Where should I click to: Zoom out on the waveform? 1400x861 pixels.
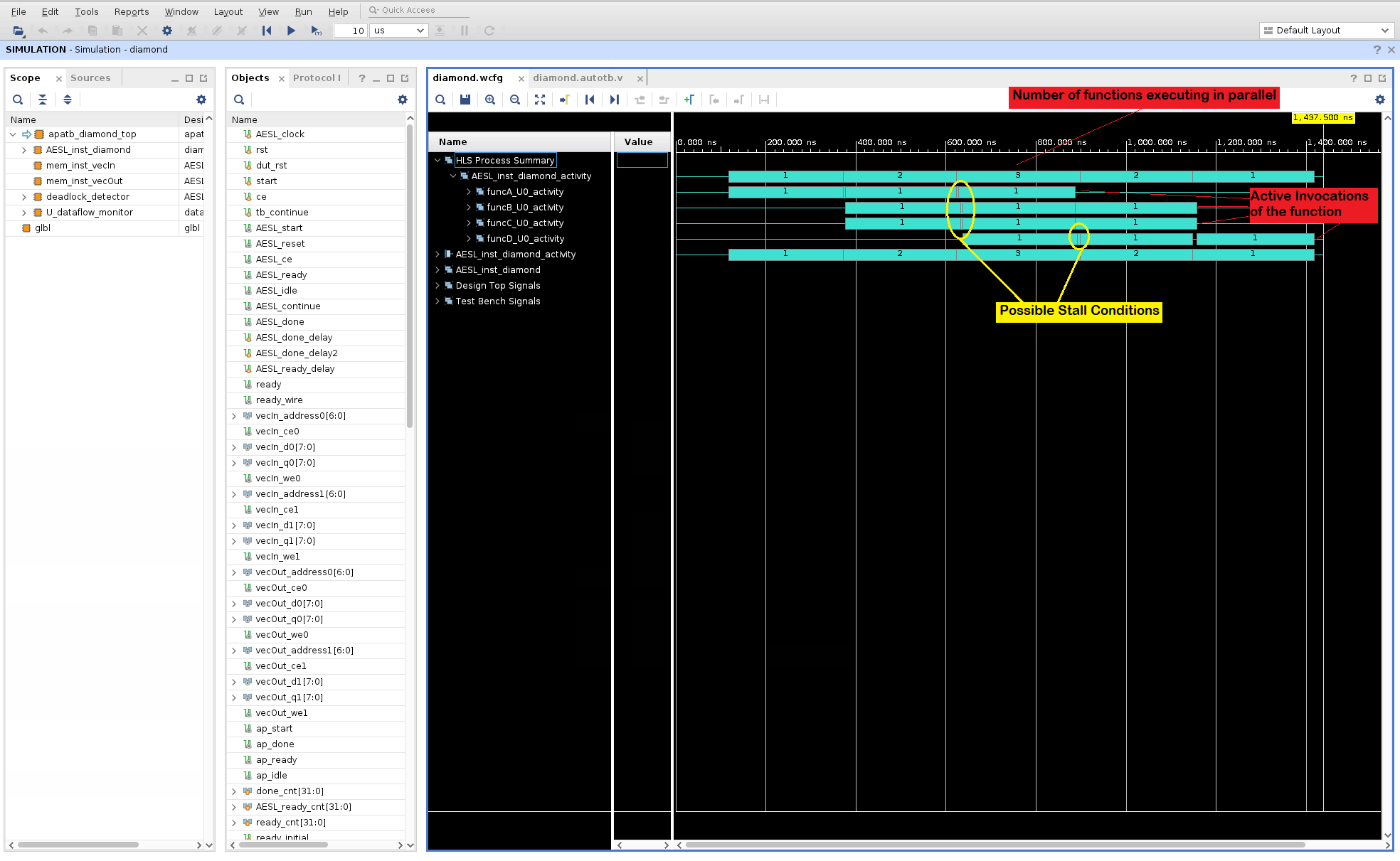point(515,100)
